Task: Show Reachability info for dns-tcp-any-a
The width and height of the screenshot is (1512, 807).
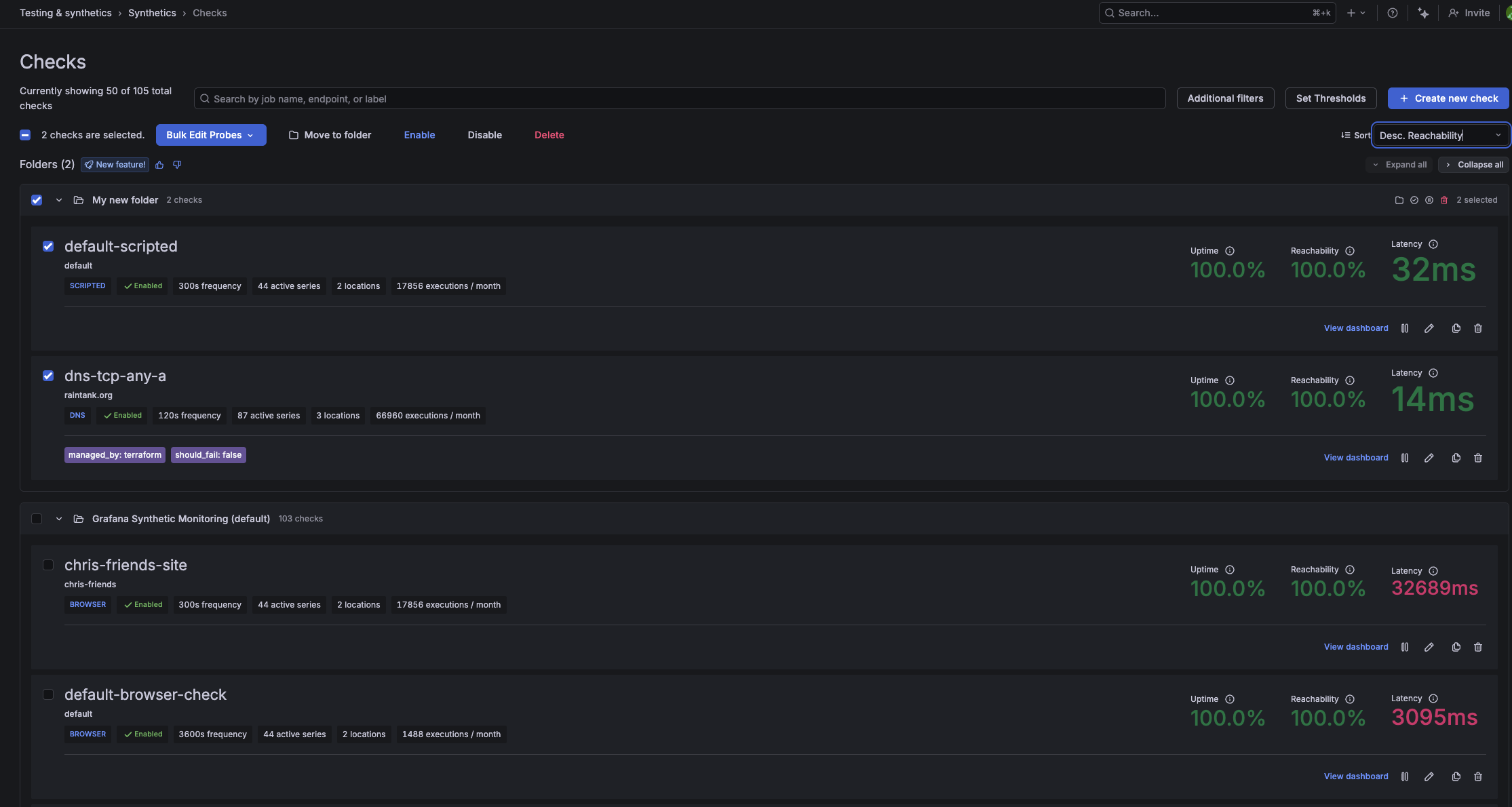Action: [1350, 380]
